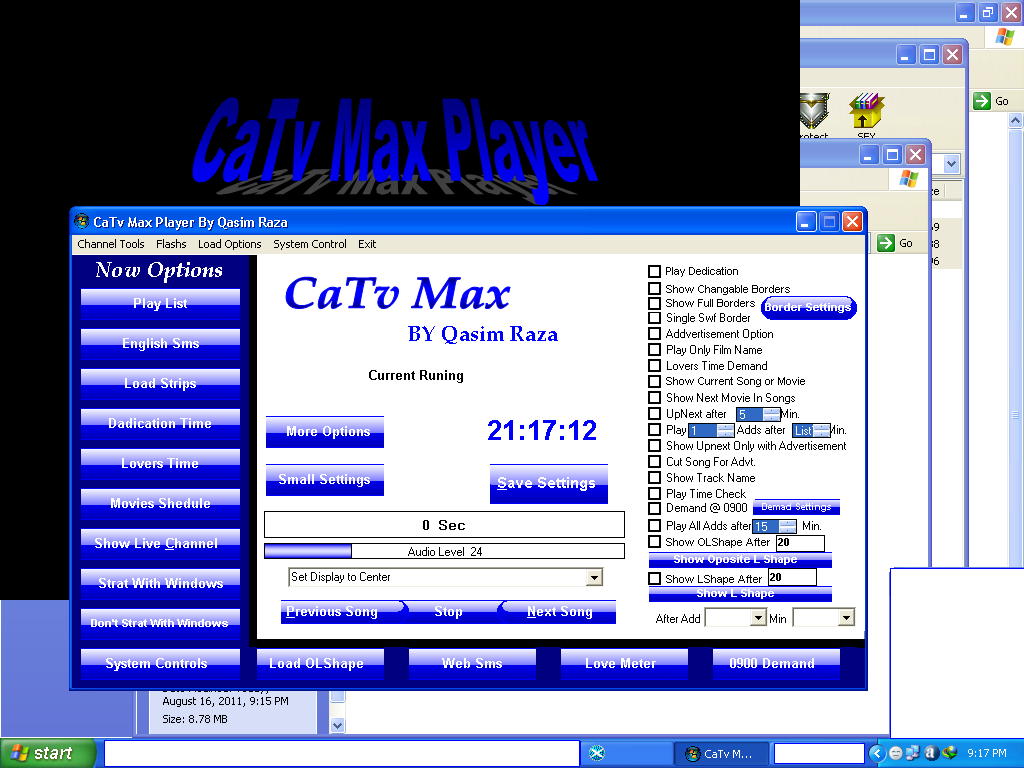This screenshot has height=768, width=1024.
Task: Click the CaTv Max Player title bar icon
Action: point(81,221)
